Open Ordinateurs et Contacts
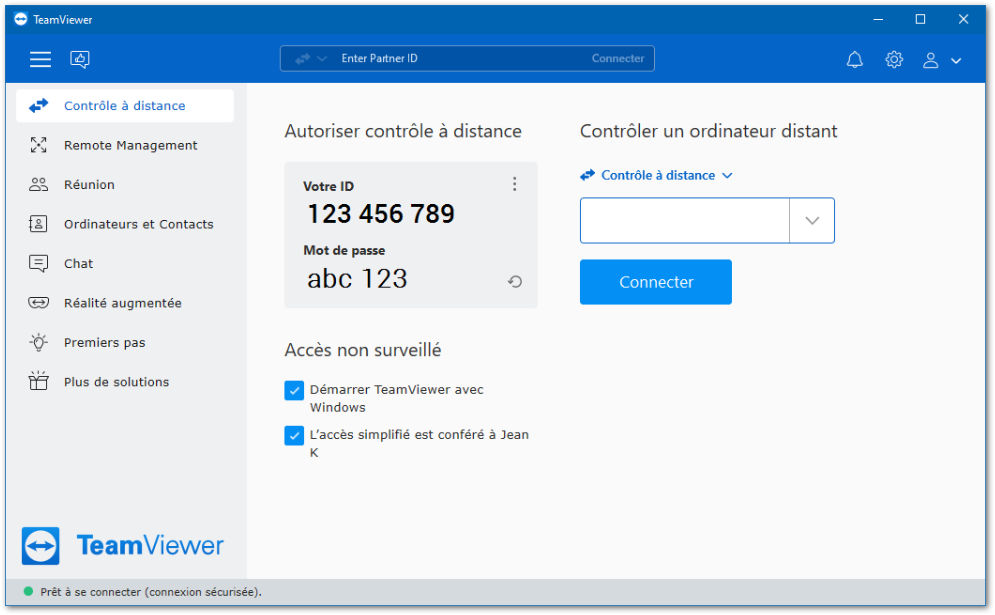Screen dimensions: 995x615 [x=125, y=224]
